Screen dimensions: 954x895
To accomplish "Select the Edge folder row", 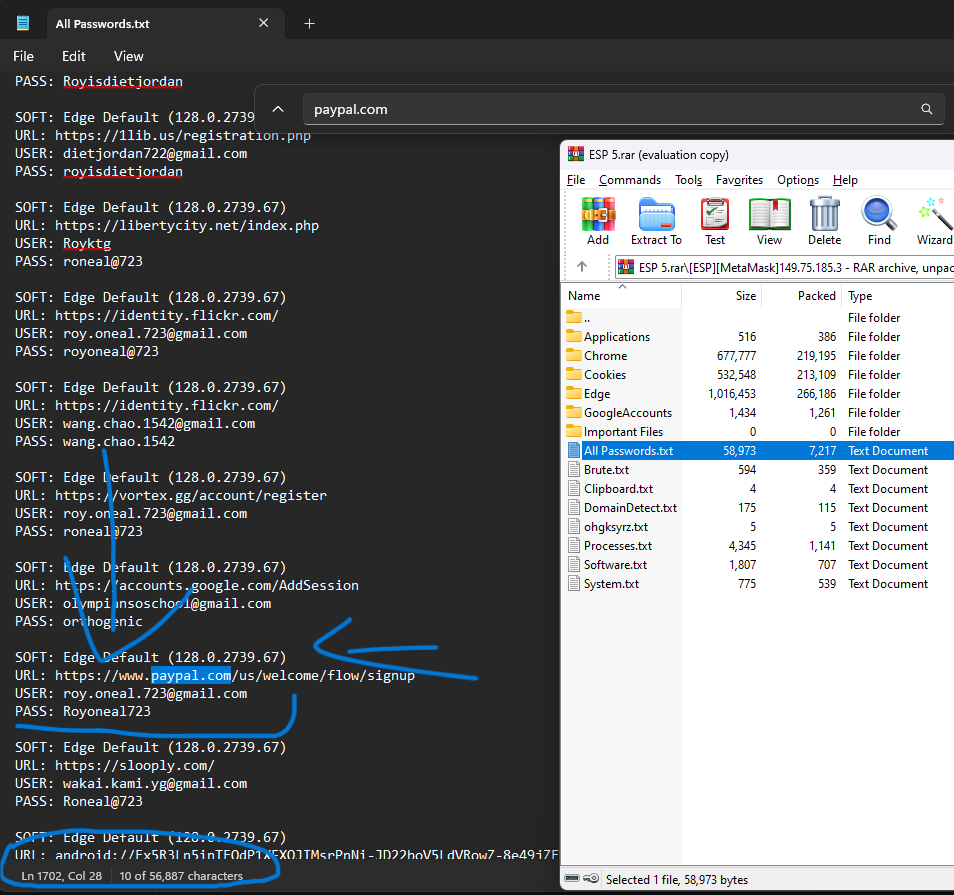I will 758,393.
